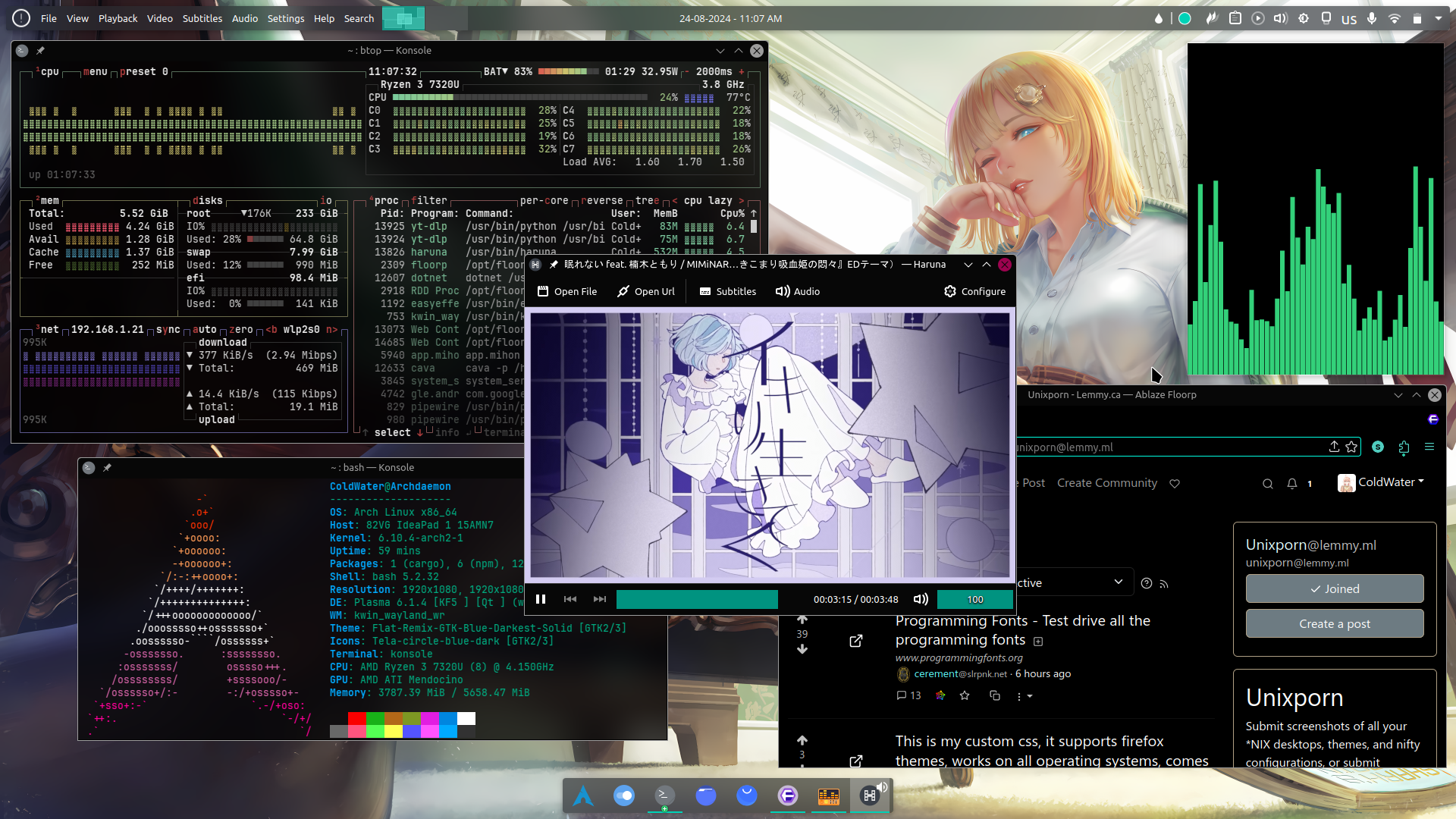Click the RSS feed icon on Lemmy

click(x=1164, y=583)
